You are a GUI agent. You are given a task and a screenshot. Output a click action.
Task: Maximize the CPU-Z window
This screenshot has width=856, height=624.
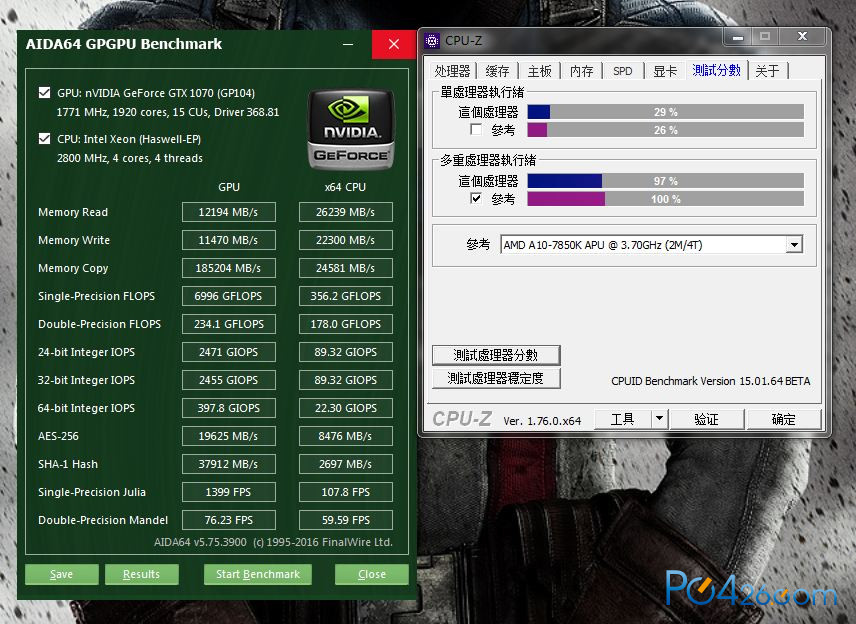click(x=765, y=37)
